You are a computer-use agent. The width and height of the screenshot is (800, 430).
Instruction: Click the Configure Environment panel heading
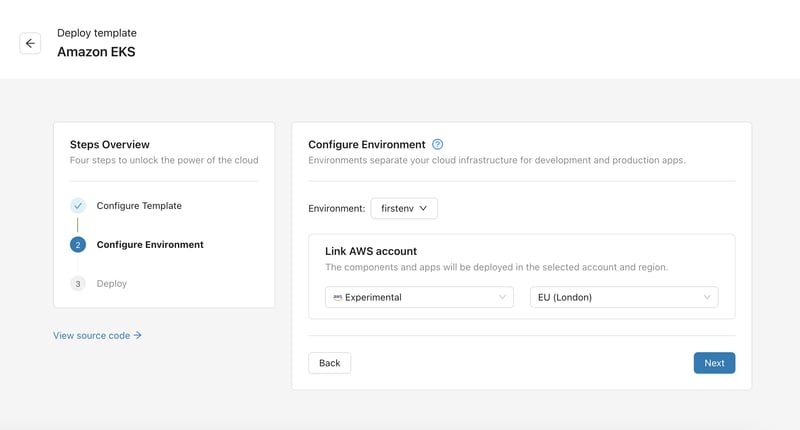367,144
